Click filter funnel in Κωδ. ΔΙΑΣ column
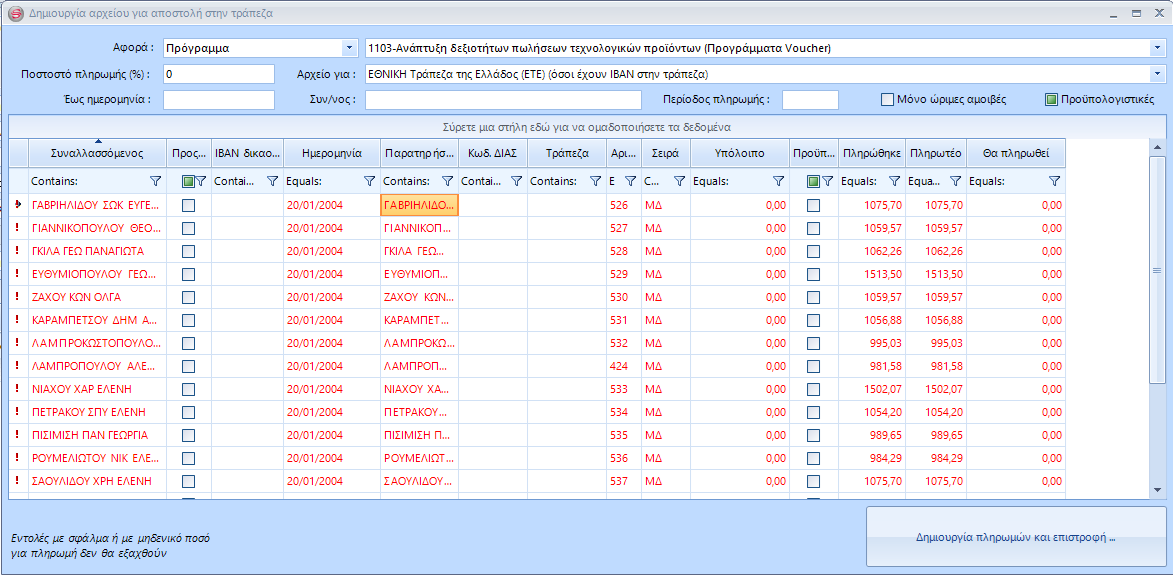The height and width of the screenshot is (575, 1173). point(516,181)
